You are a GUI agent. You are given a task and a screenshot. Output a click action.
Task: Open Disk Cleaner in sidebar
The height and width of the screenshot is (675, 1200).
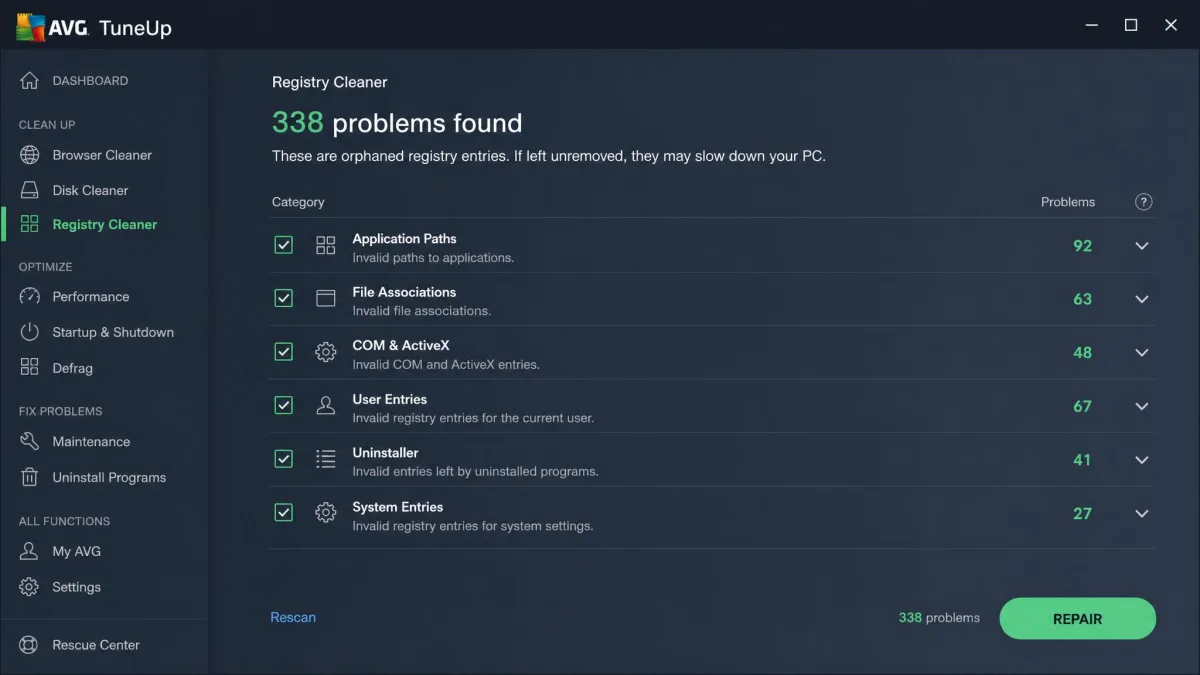point(90,190)
